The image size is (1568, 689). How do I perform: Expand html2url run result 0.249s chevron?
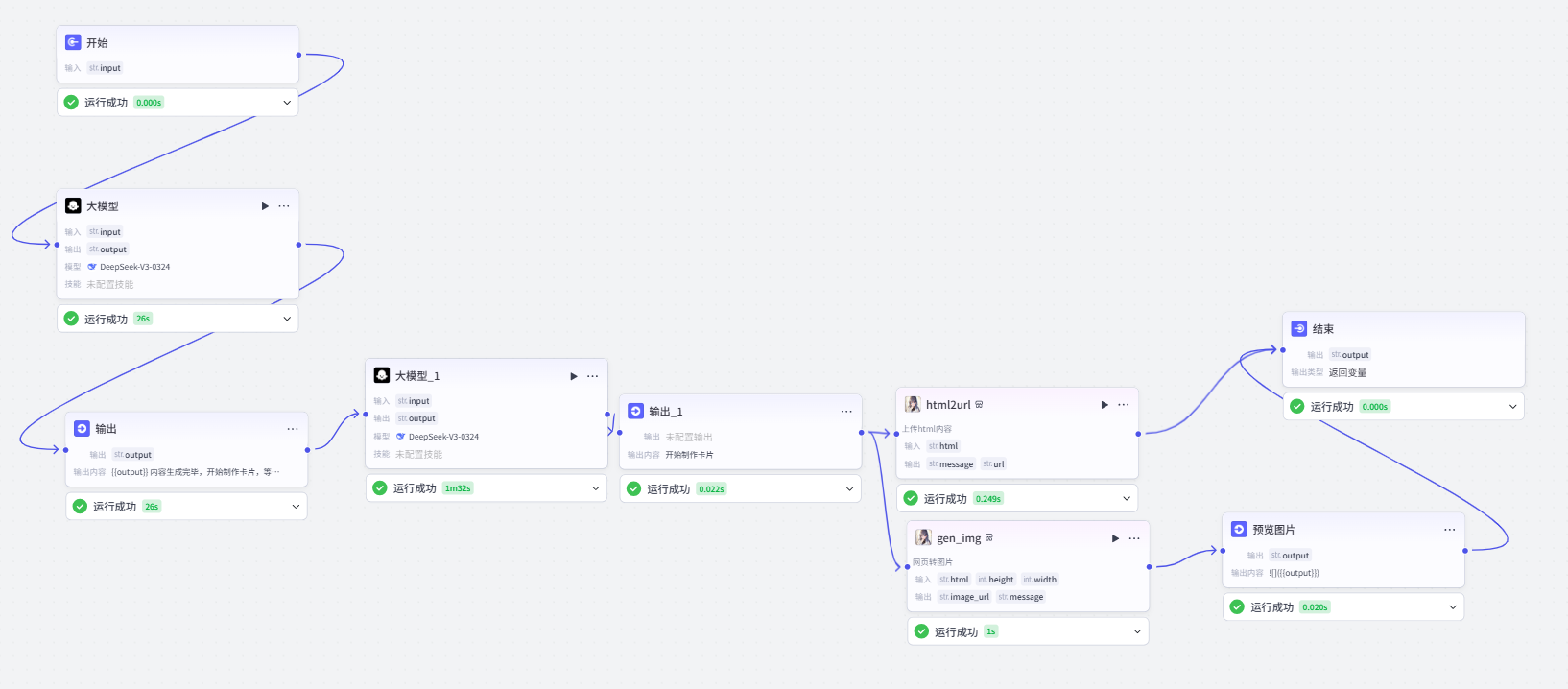point(1127,499)
